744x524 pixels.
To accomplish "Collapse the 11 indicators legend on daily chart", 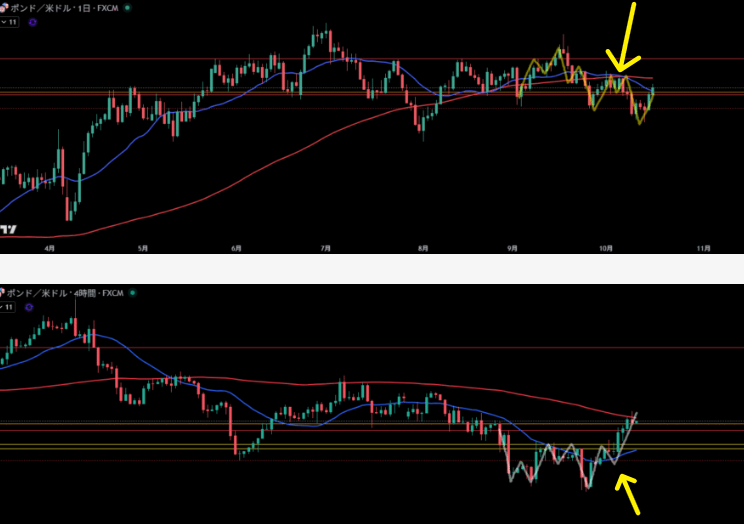I will [9, 20].
